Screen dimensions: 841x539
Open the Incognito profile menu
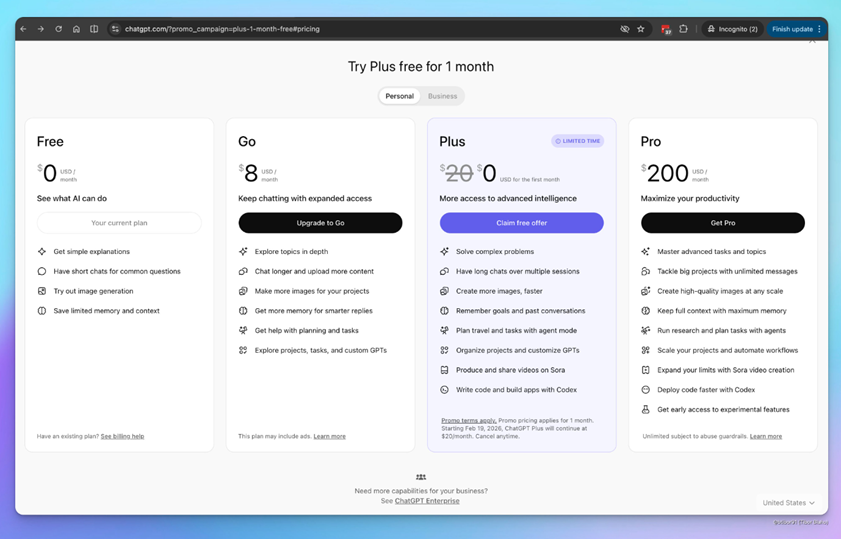pyautogui.click(x=733, y=29)
